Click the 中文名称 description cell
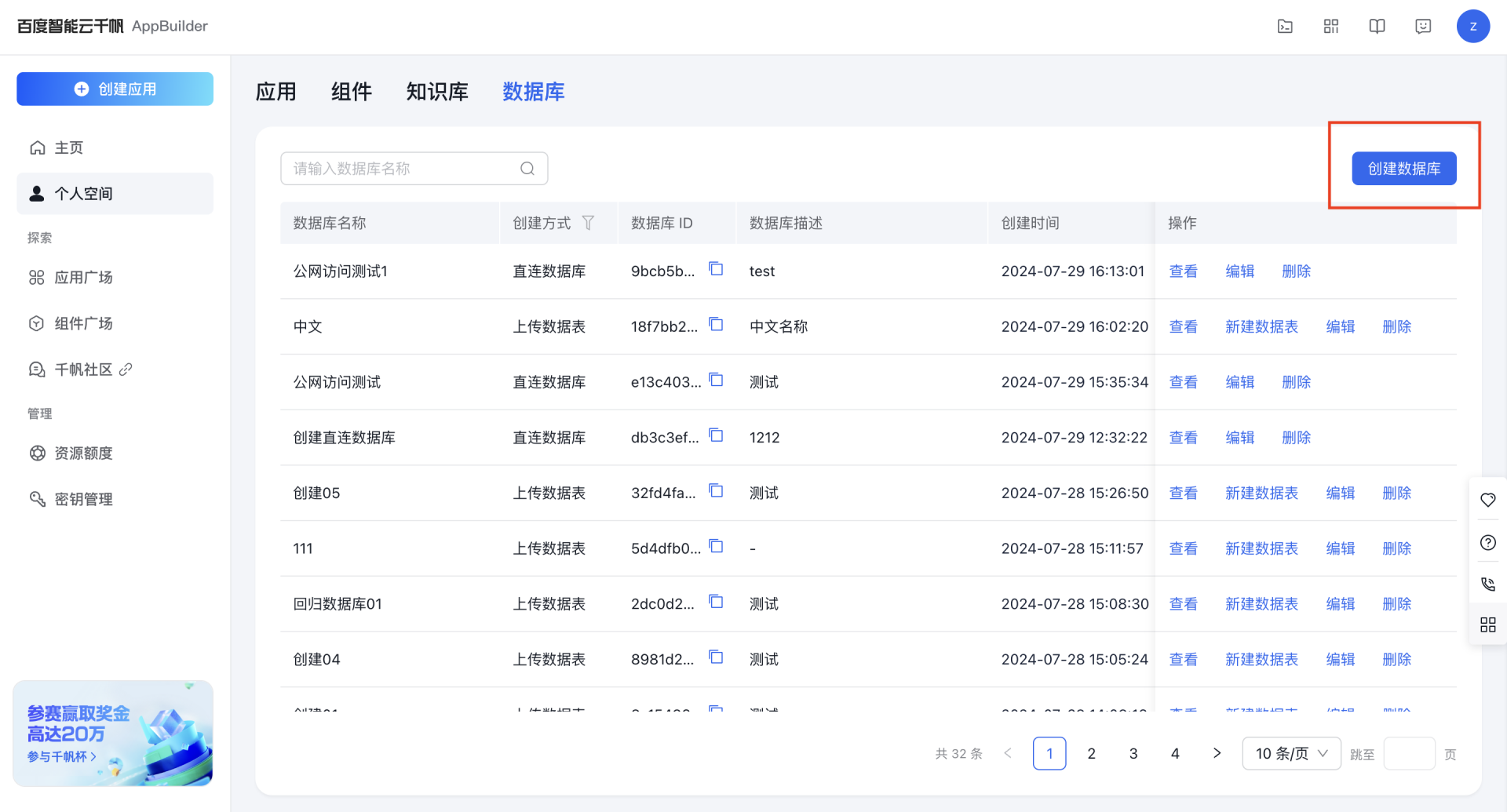1507x812 pixels. click(x=778, y=326)
